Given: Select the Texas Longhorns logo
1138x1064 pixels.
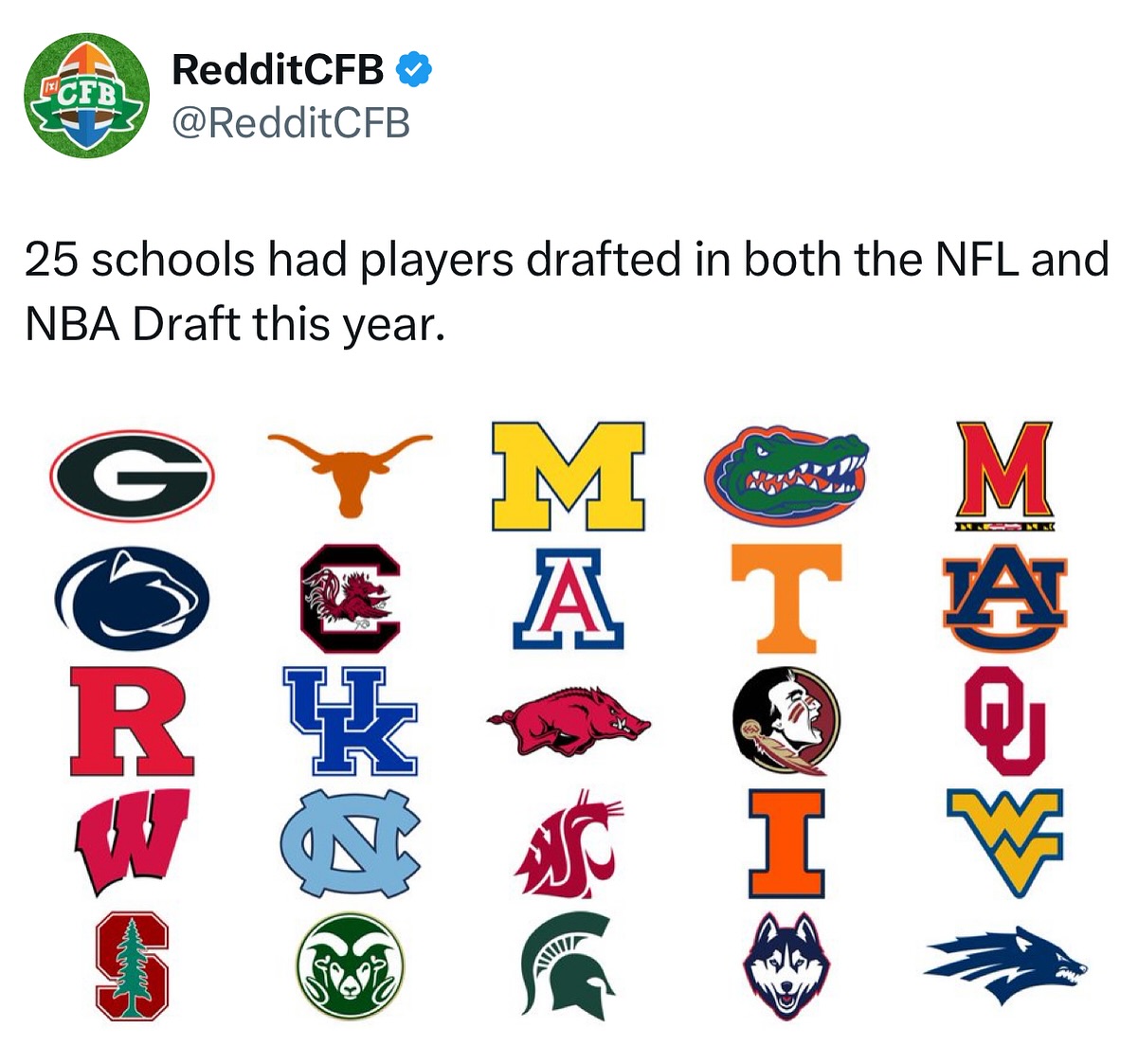Looking at the screenshot, I should pyautogui.click(x=350, y=471).
